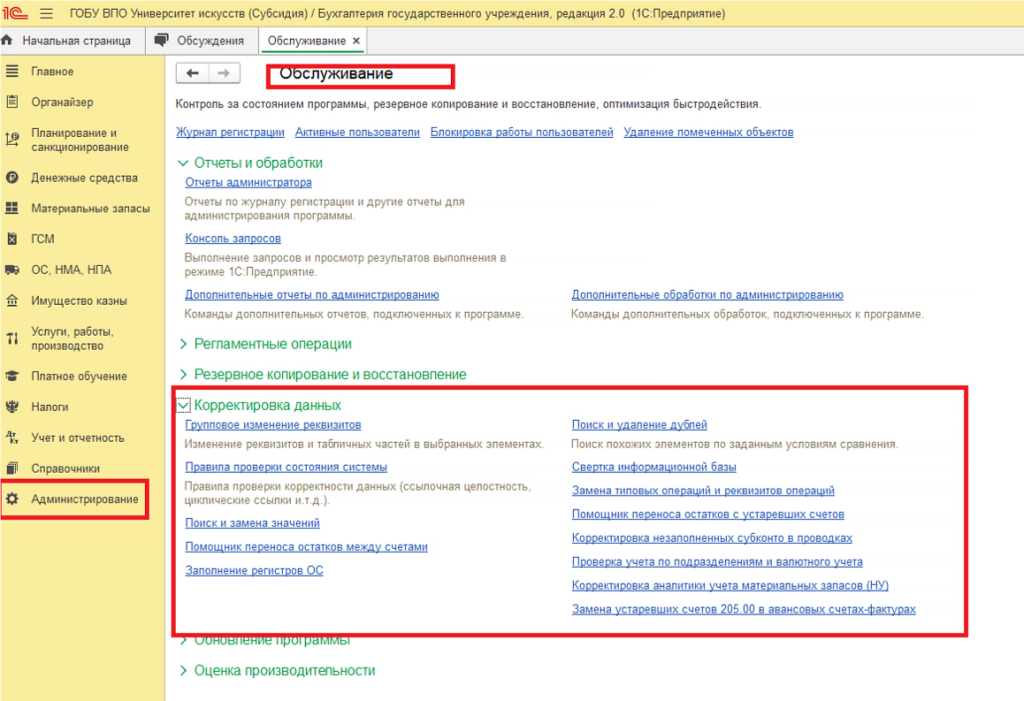Image resolution: width=1024 pixels, height=701 pixels.
Task: Open the Журнал регистрации link
Action: (230, 132)
